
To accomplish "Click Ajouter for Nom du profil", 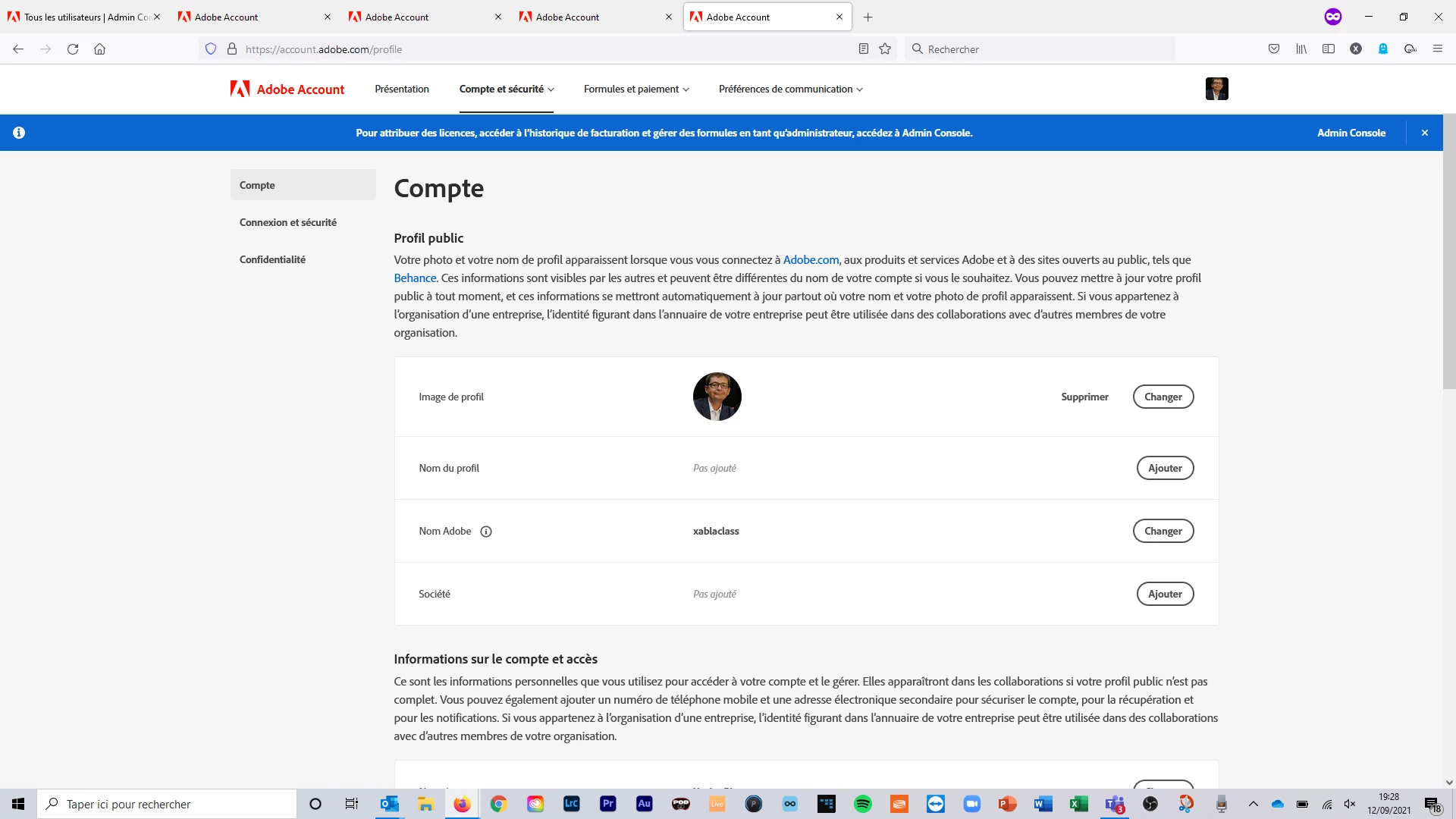I will tap(1164, 468).
